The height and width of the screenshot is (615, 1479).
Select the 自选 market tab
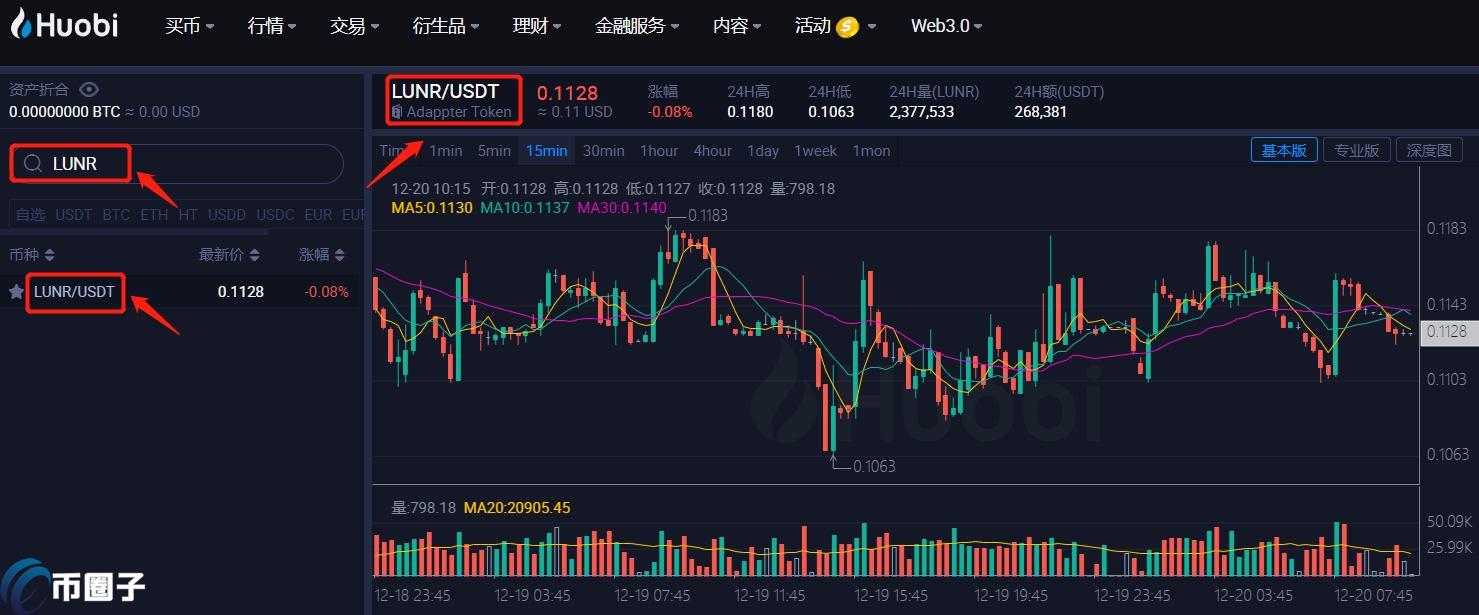tap(31, 214)
